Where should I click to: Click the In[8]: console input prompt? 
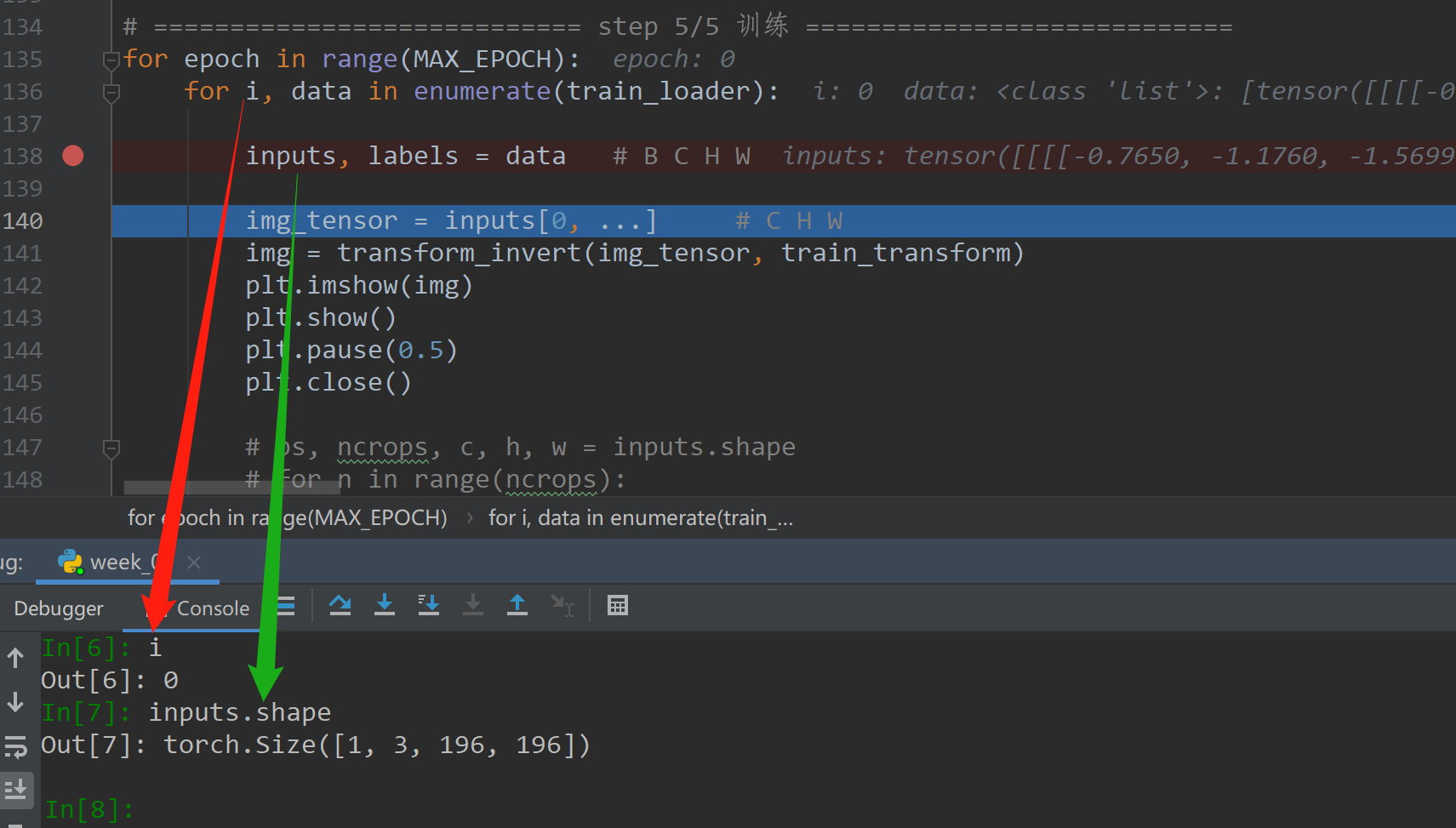89,809
